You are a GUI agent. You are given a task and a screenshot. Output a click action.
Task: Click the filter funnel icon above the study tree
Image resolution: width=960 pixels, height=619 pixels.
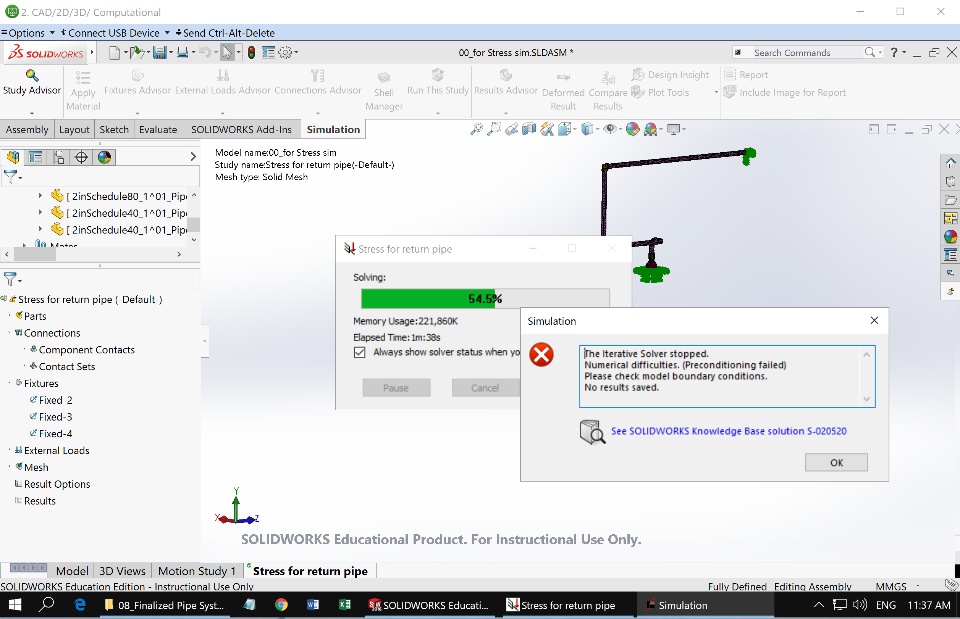[10, 279]
